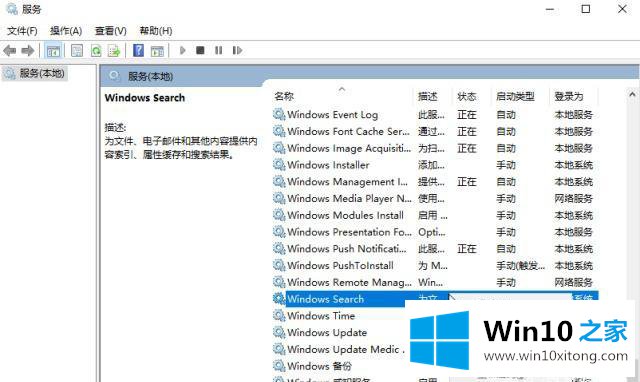The width and height of the screenshot is (640, 382).
Task: Click gear icon of Windows Installer
Action: pyautogui.click(x=279, y=164)
